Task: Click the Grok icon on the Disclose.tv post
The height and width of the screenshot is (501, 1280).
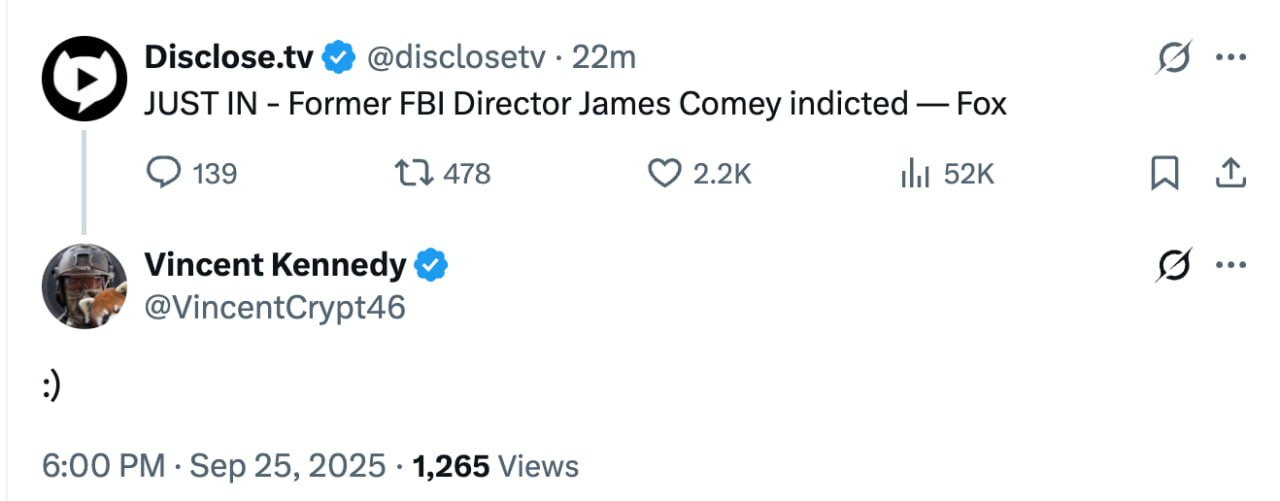Action: (1174, 59)
